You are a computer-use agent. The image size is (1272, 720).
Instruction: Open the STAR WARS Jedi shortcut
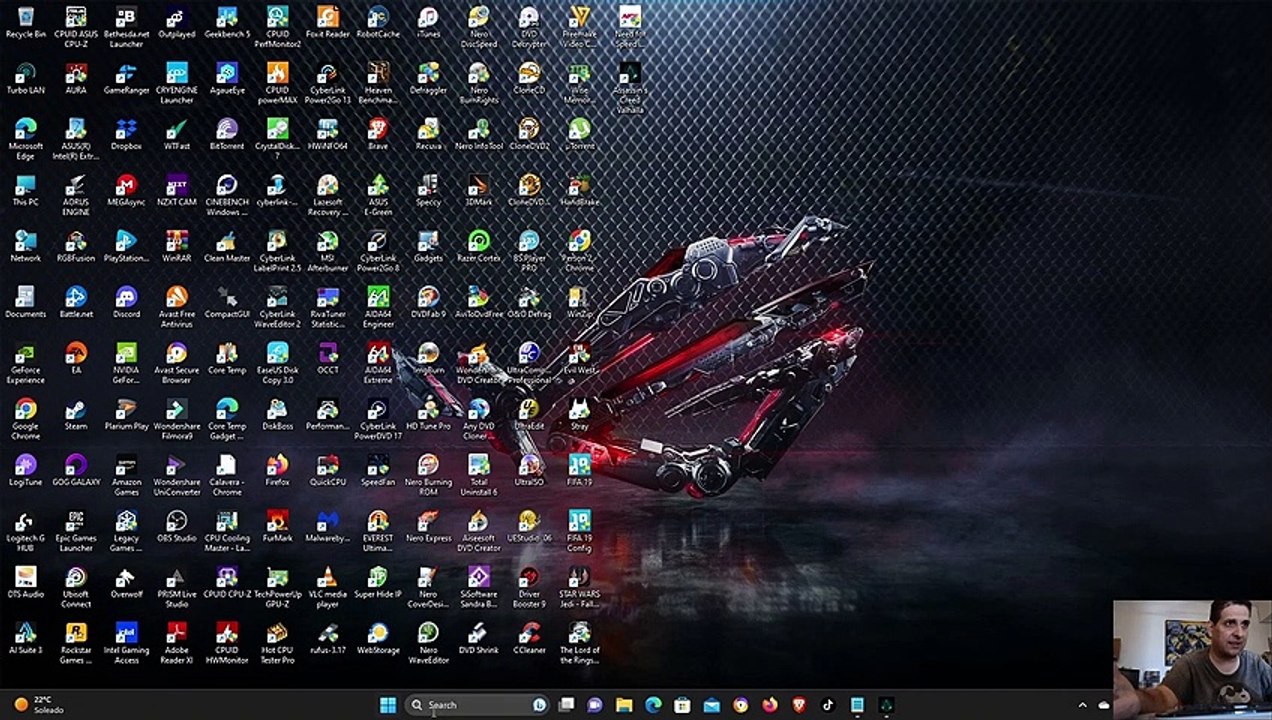point(580,587)
